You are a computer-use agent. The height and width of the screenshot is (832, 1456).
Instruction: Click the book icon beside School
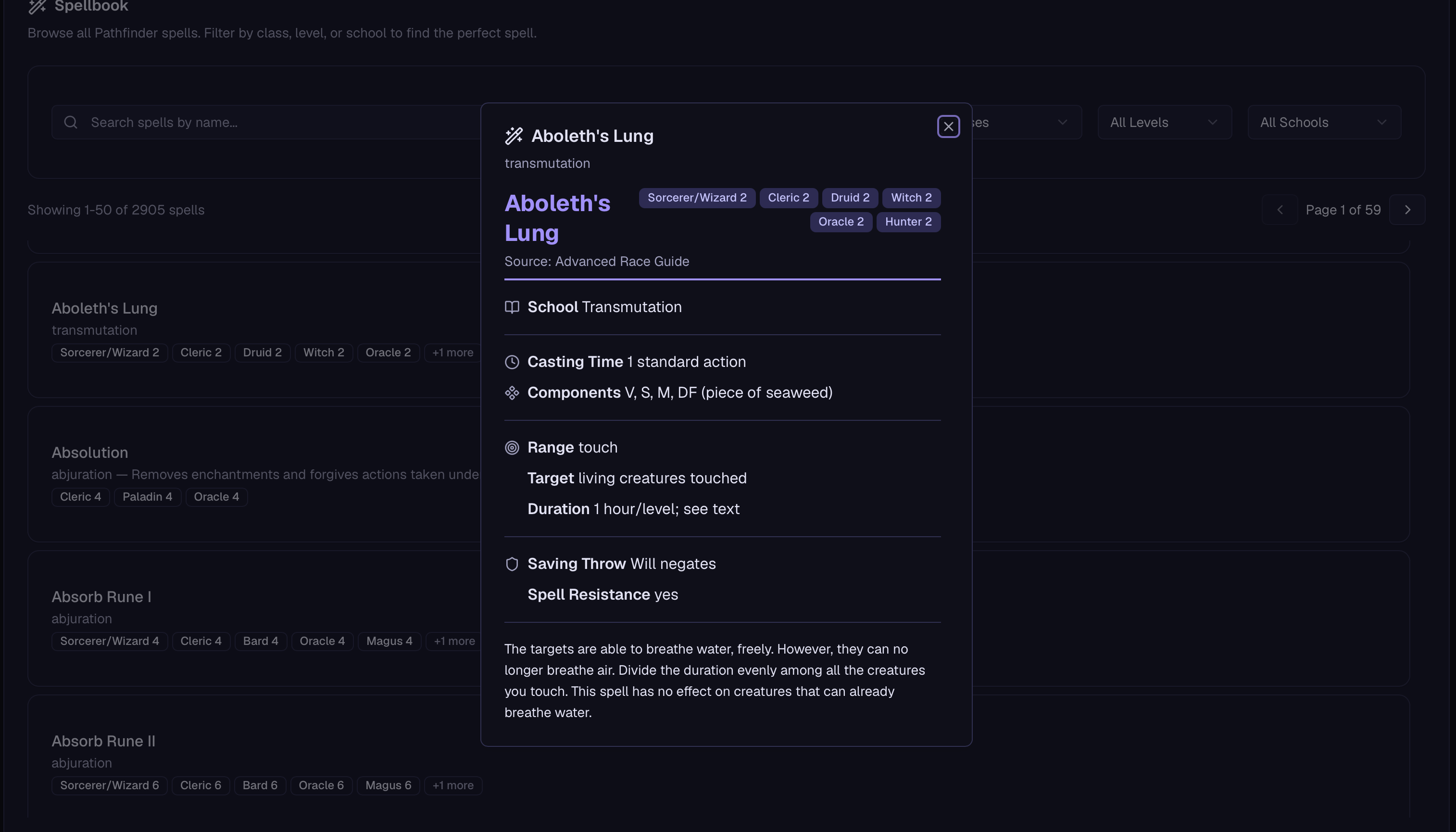tap(512, 307)
